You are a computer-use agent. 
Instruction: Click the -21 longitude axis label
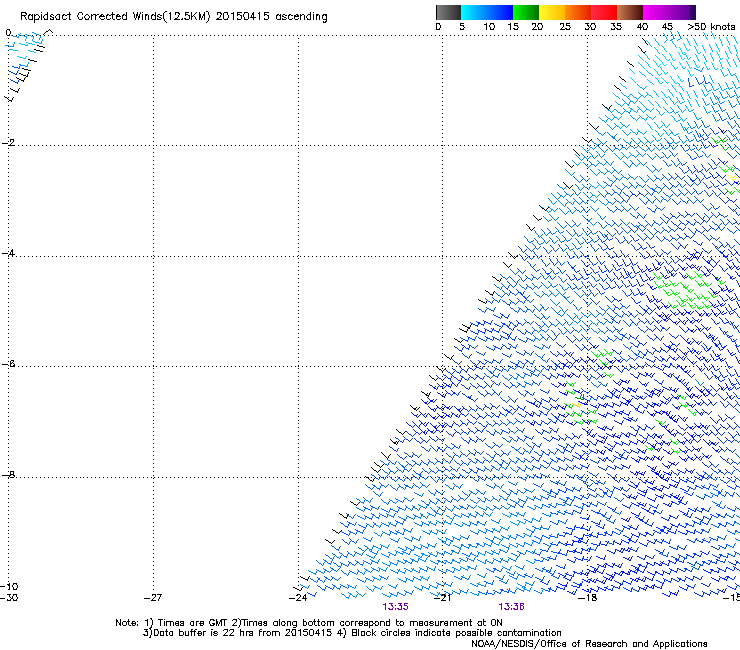coord(442,598)
